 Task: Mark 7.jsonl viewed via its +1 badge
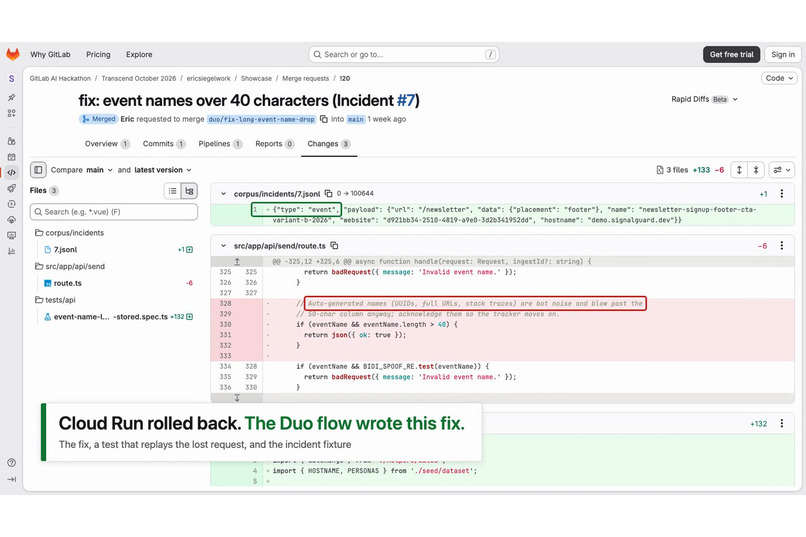click(186, 250)
